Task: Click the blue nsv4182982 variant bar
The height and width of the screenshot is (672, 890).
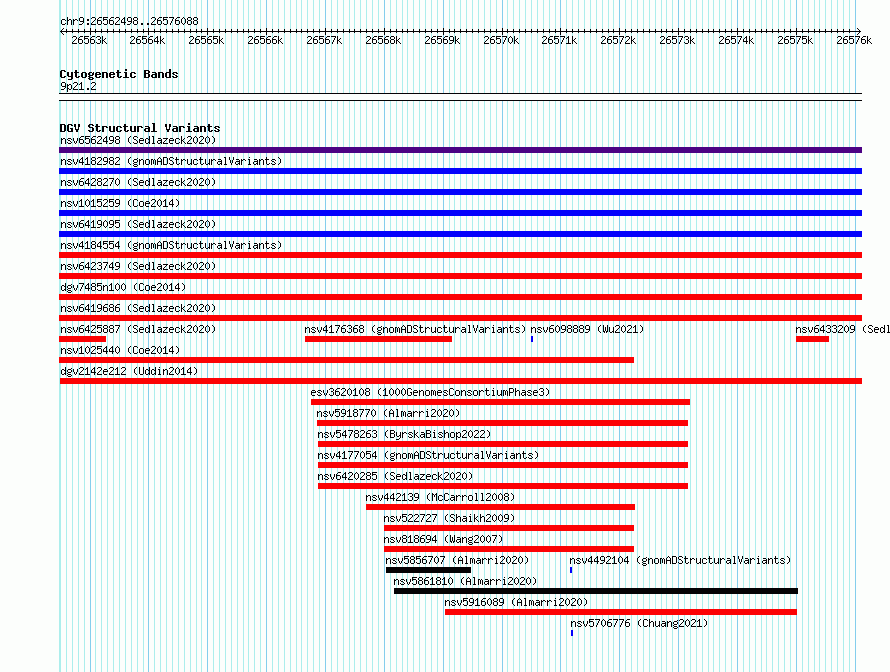Action: (460, 171)
